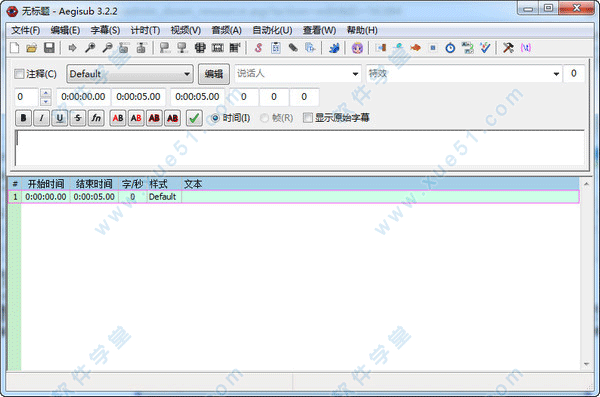Click the Jump To arrow icon

(72, 48)
